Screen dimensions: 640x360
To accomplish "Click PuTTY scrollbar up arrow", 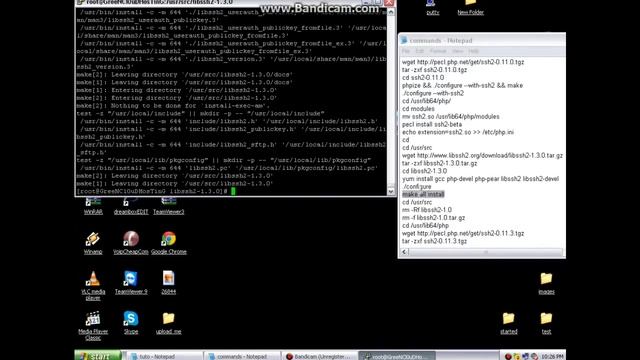I will tap(391, 12).
